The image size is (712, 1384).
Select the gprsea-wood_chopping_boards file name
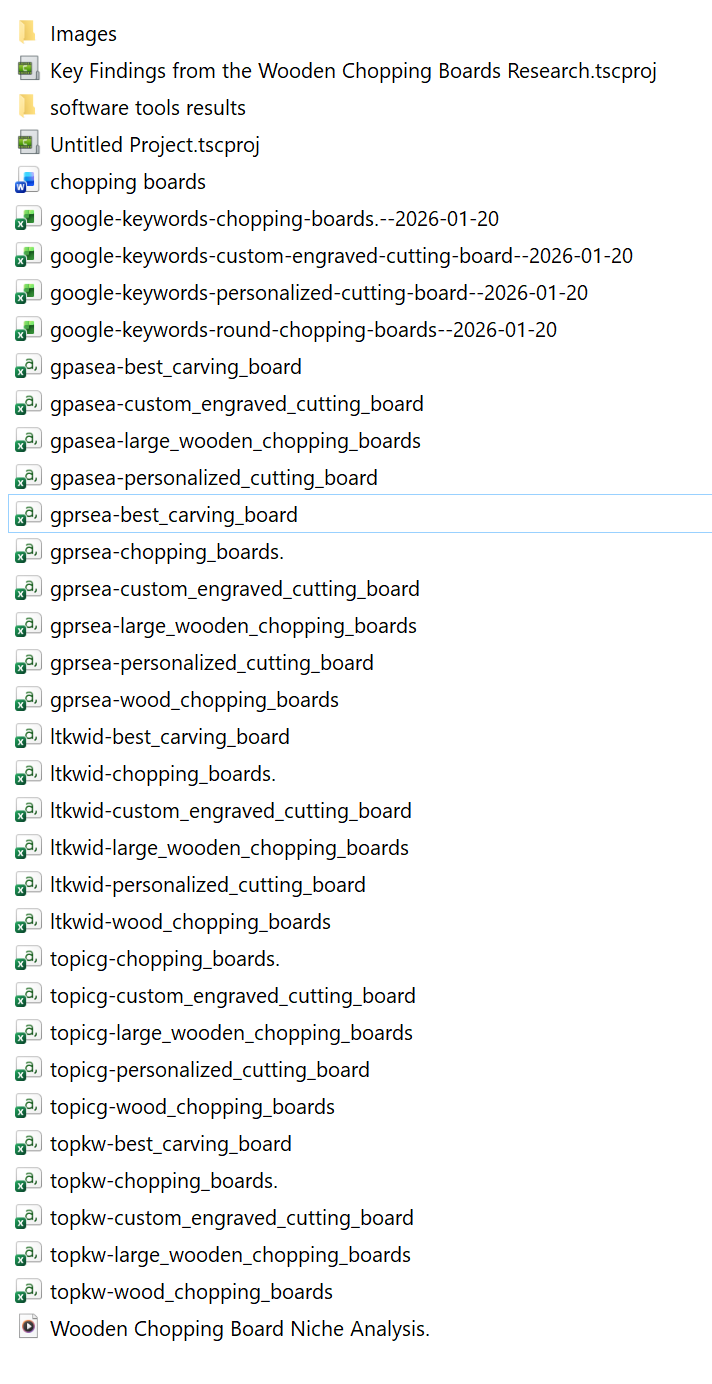194,700
